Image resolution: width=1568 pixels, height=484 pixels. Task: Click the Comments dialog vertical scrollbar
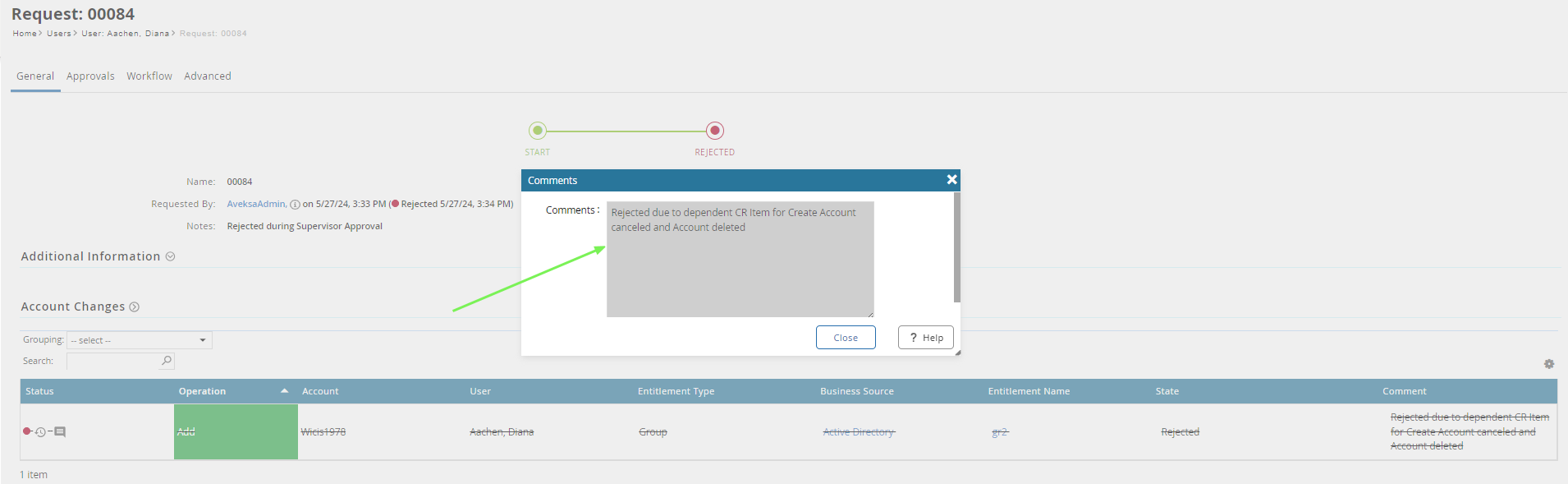pos(956,247)
